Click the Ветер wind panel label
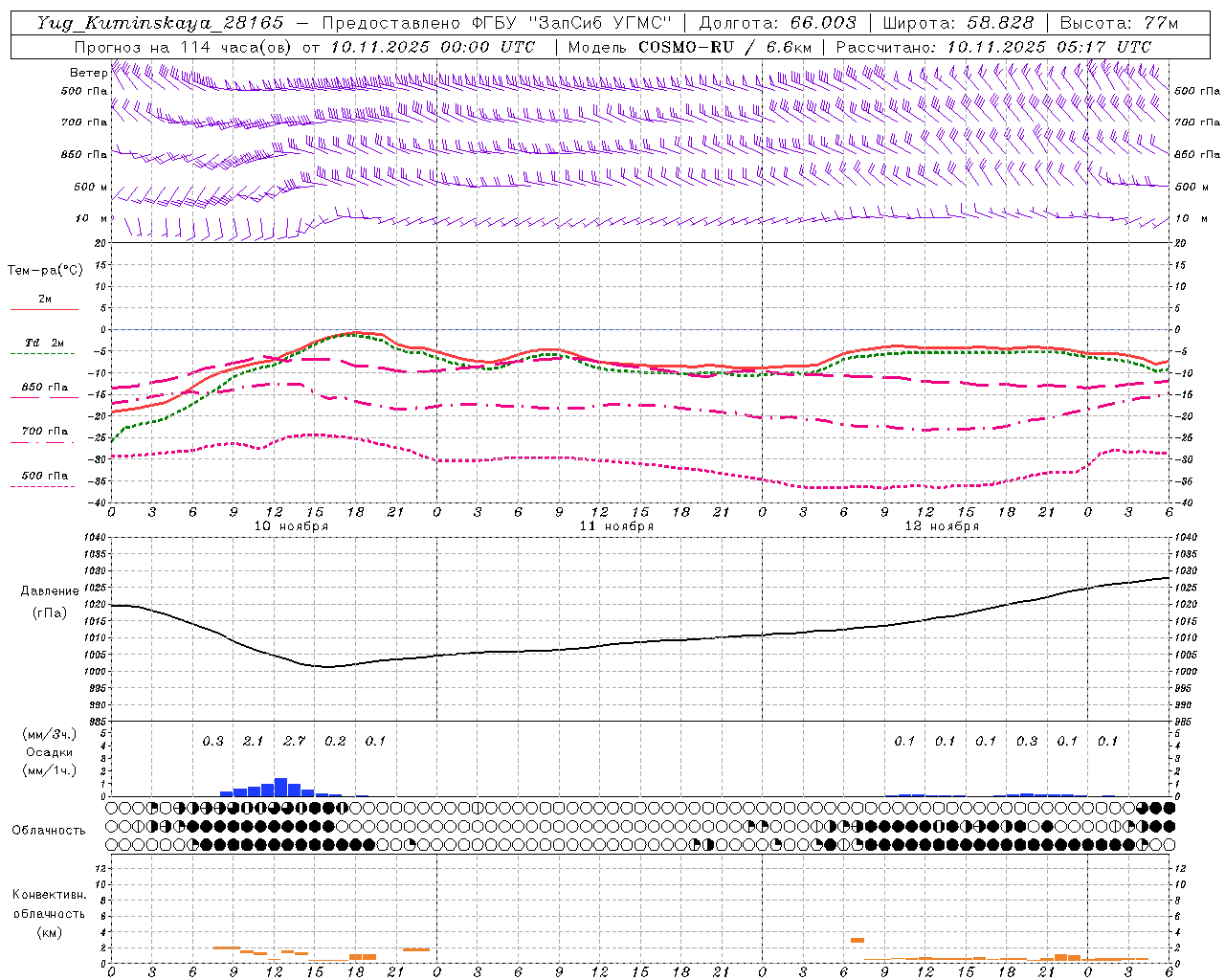 [87, 73]
